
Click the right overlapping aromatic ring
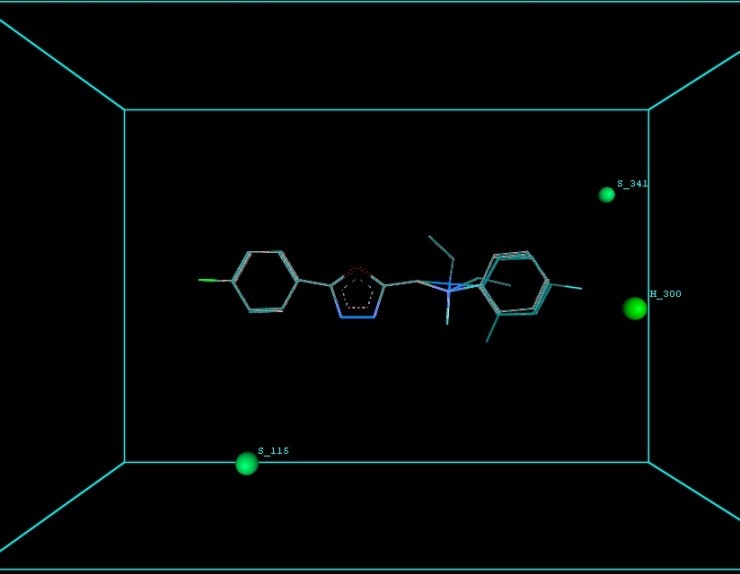click(x=513, y=283)
